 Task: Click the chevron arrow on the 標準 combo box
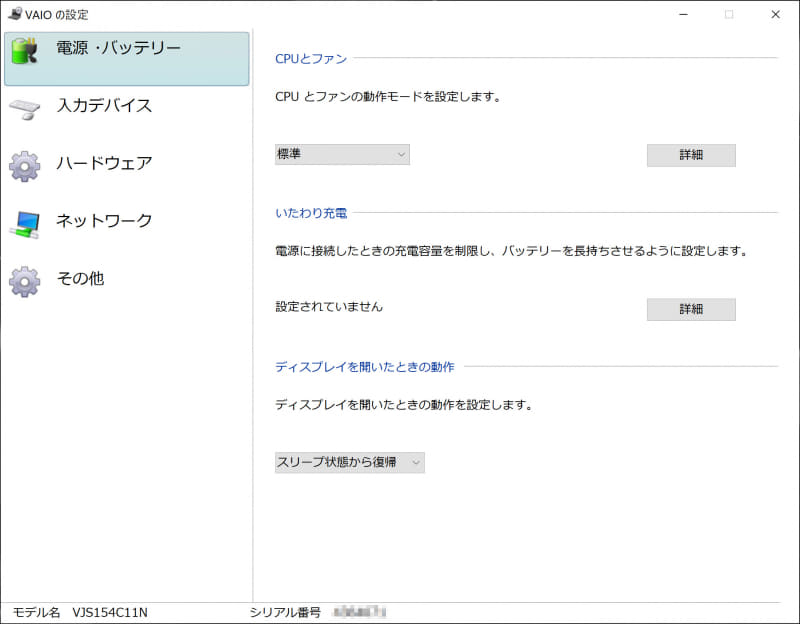click(x=402, y=154)
